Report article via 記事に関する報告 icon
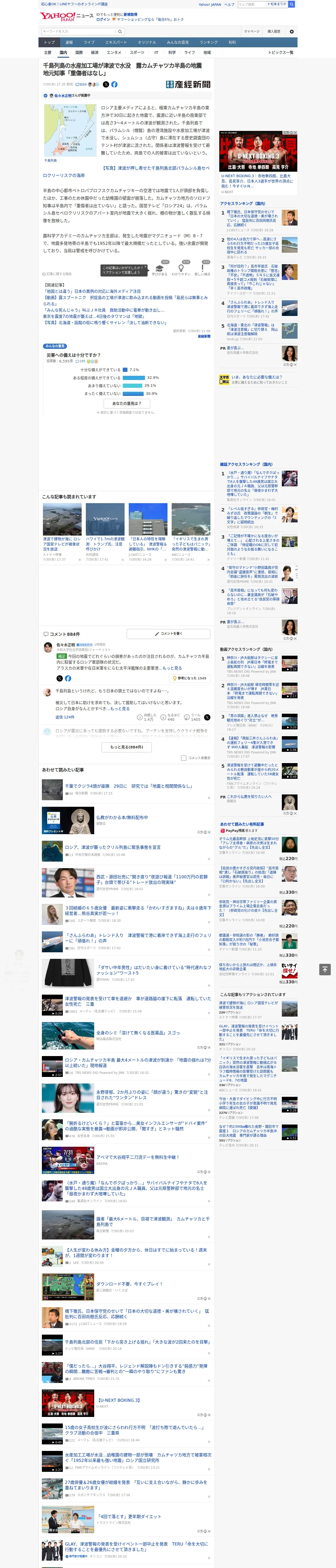Image resolution: width=336 pixels, height=1568 pixels. click(57, 274)
